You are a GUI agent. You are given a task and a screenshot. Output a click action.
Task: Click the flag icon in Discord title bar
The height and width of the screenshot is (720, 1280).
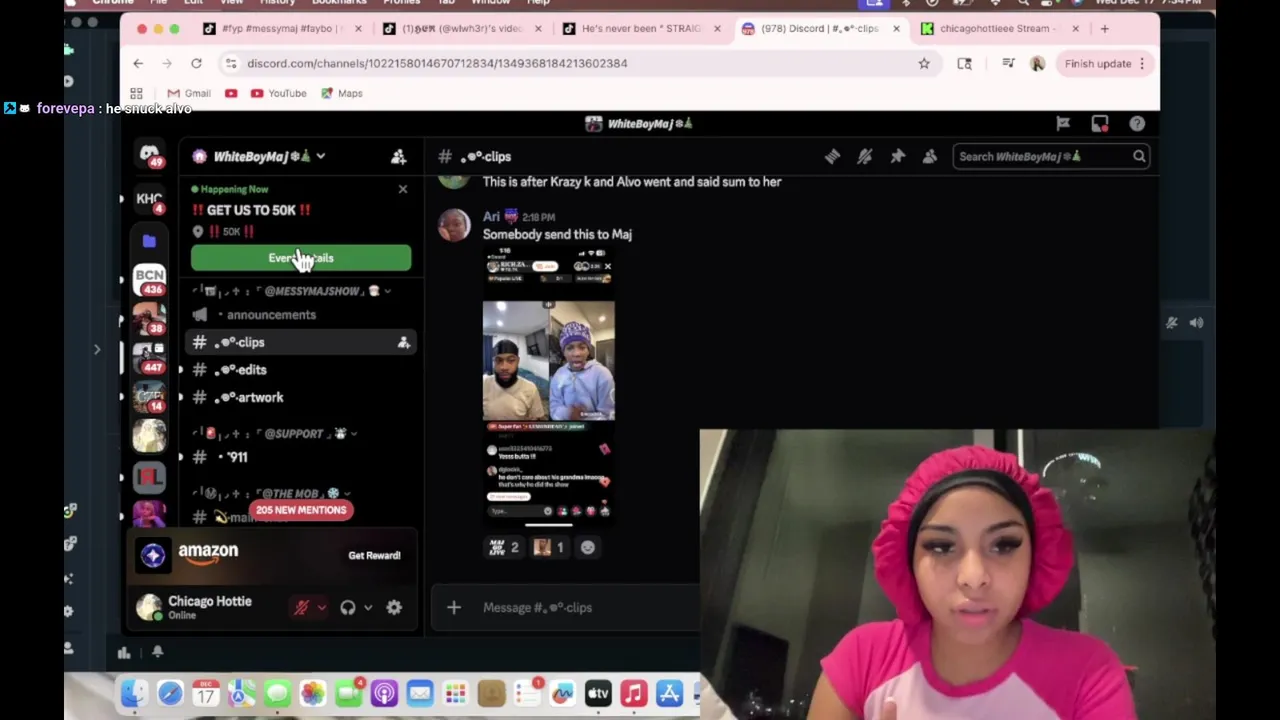coord(1063,124)
